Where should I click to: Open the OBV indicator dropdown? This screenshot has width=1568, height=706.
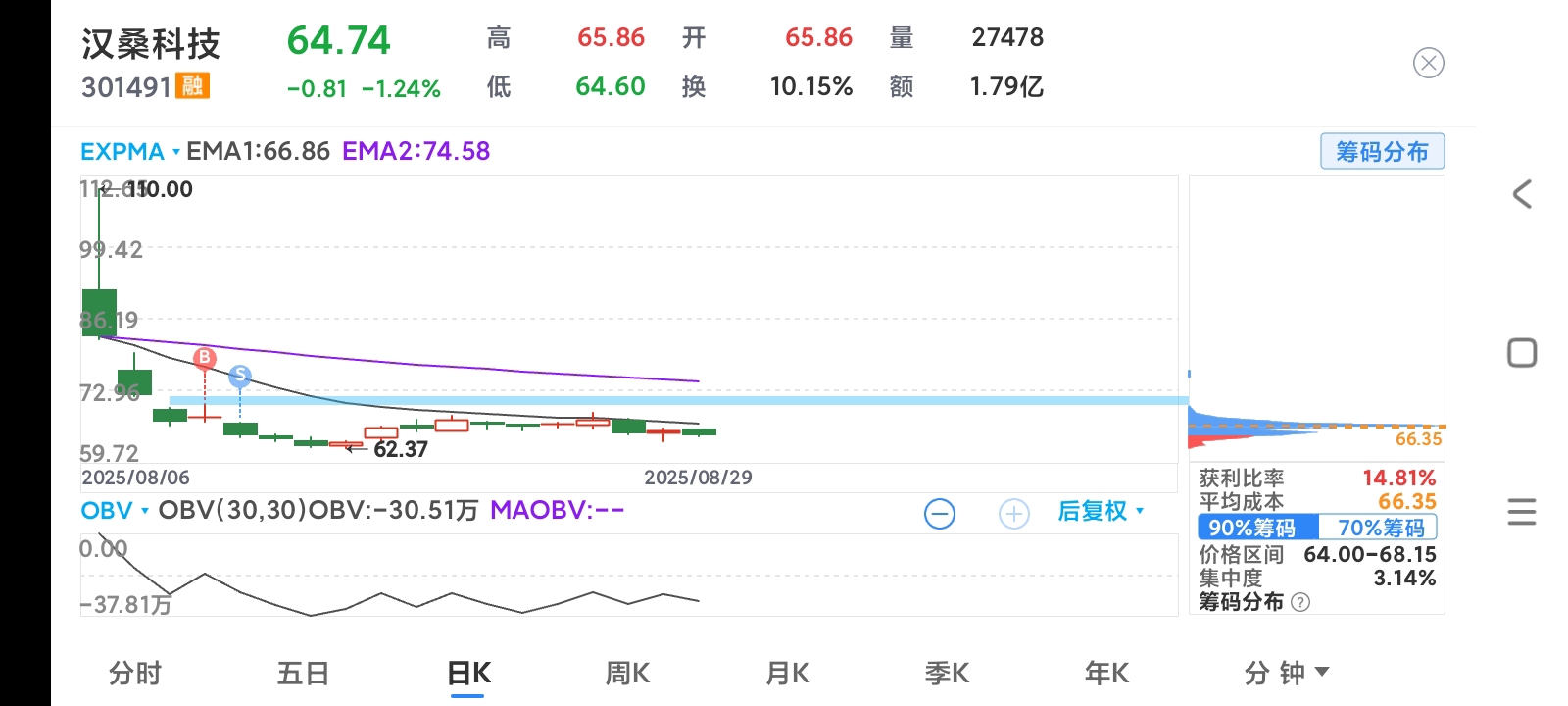tap(115, 511)
